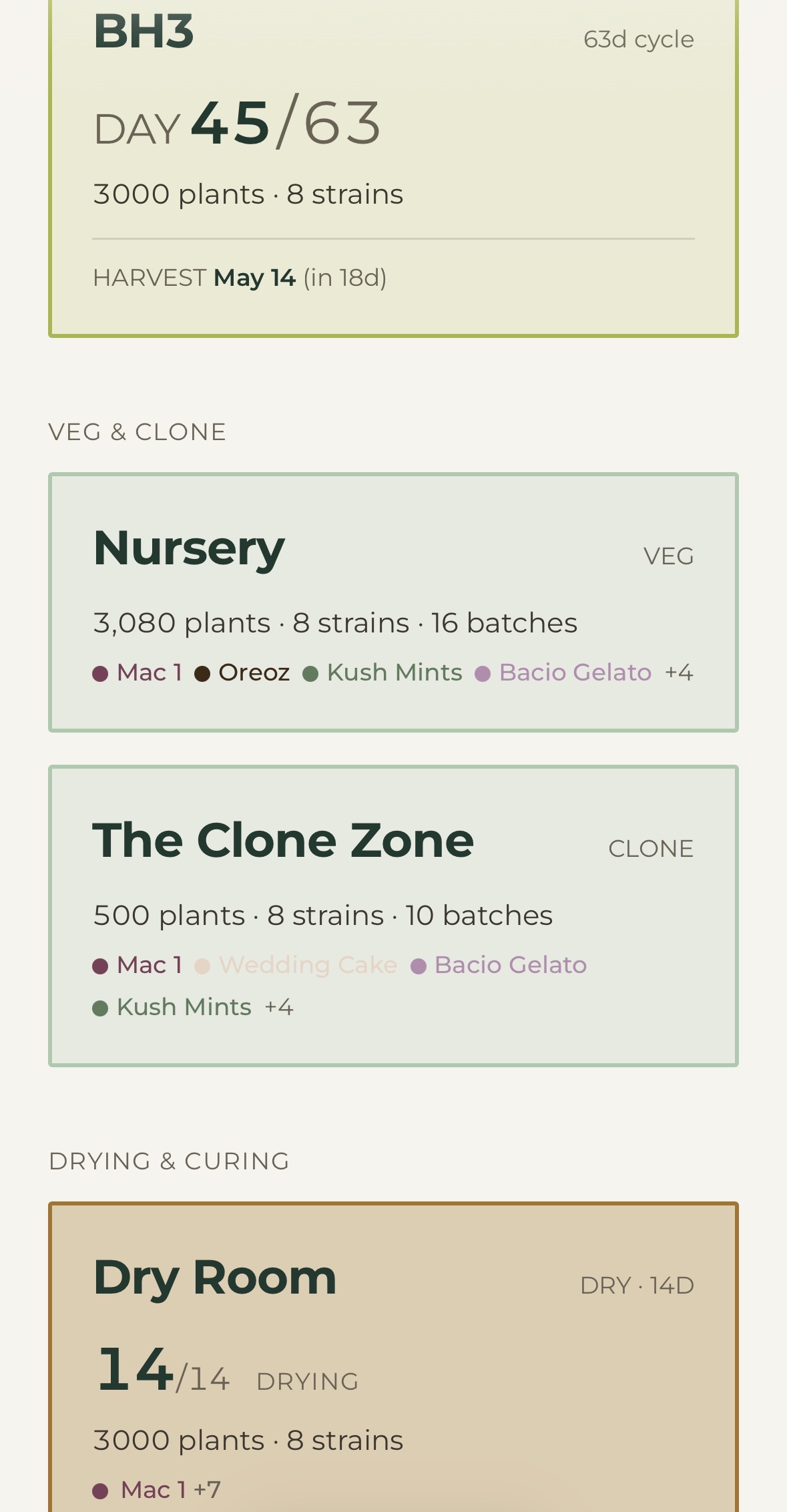Tap the Kush Mints dot in The Clone Zone

(100, 1007)
